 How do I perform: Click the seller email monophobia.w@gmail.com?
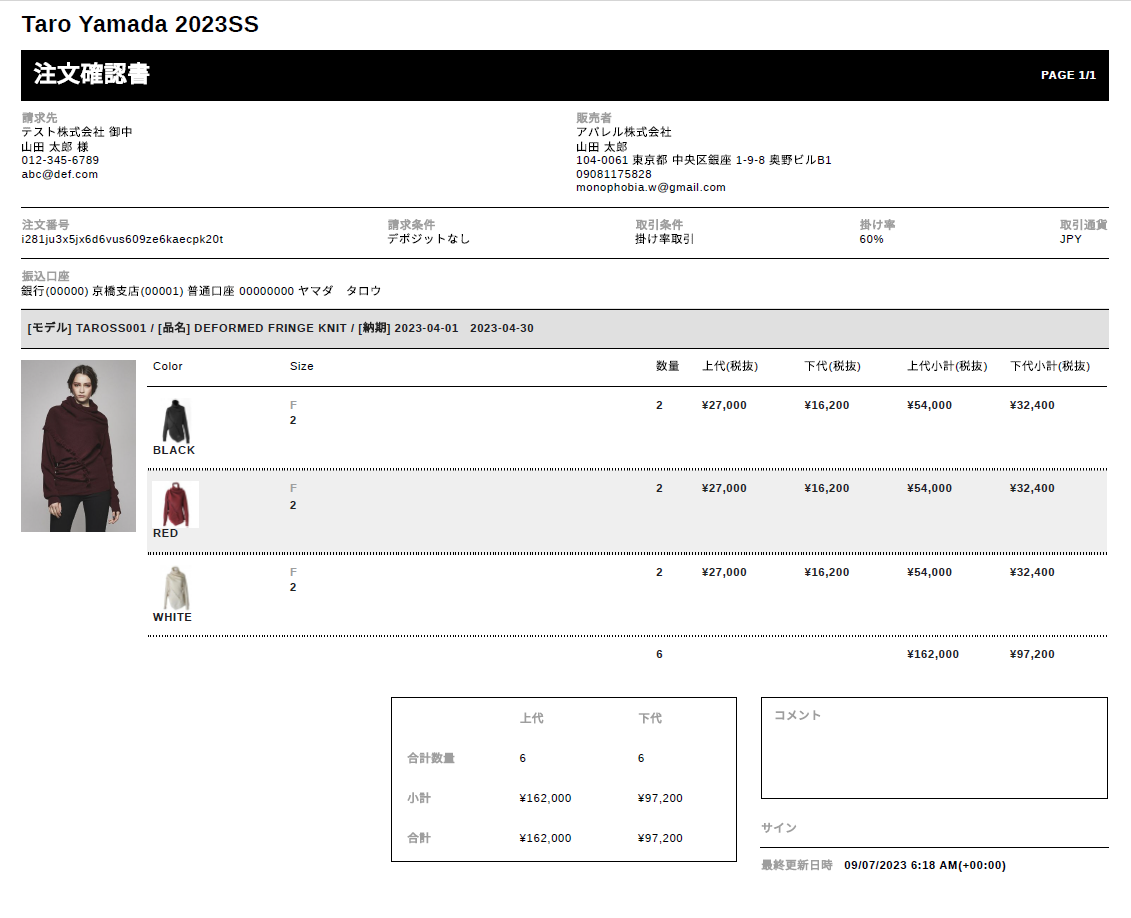(x=651, y=187)
